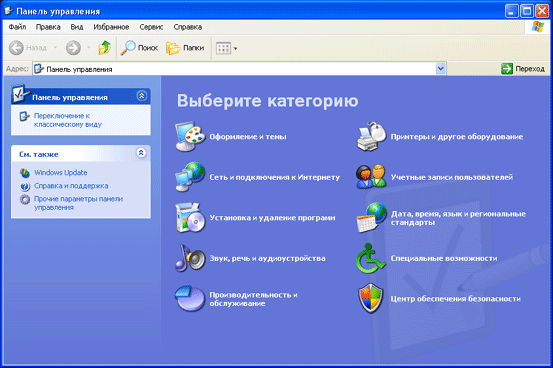Open the Date, Time and Regional calendar icon
This screenshot has height=368, width=553.
pyautogui.click(x=371, y=218)
